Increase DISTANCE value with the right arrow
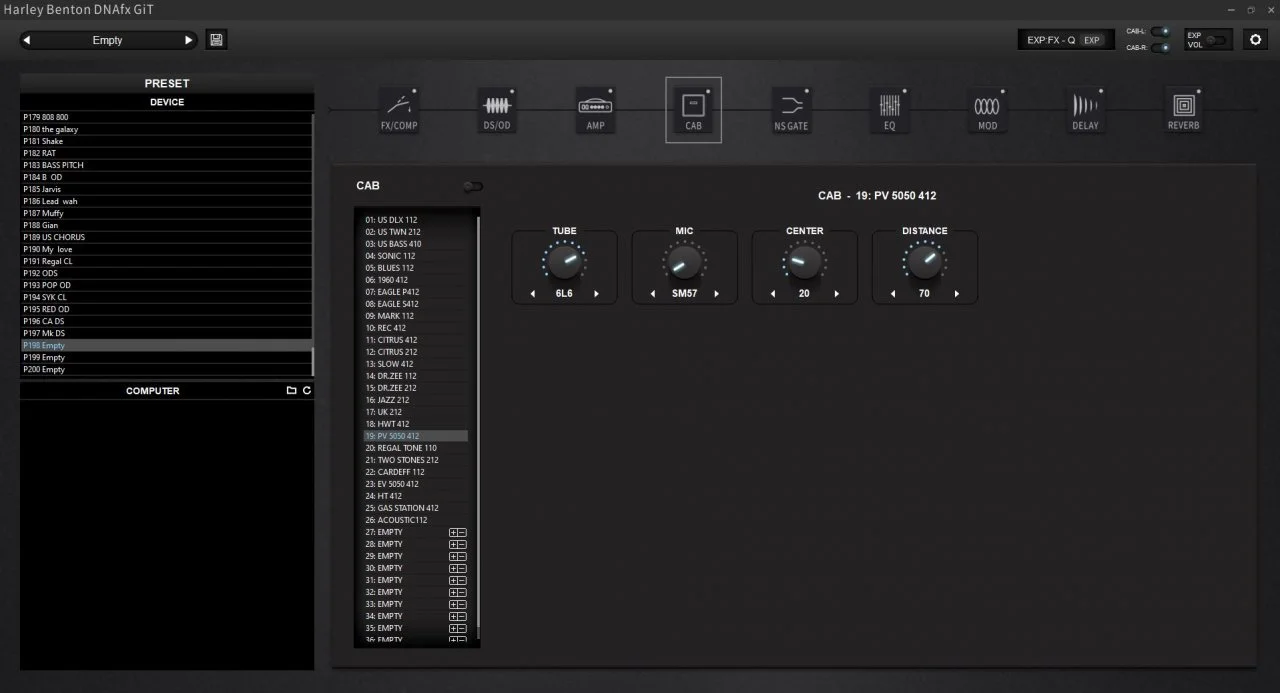Image resolution: width=1280 pixels, height=693 pixels. pos(957,294)
